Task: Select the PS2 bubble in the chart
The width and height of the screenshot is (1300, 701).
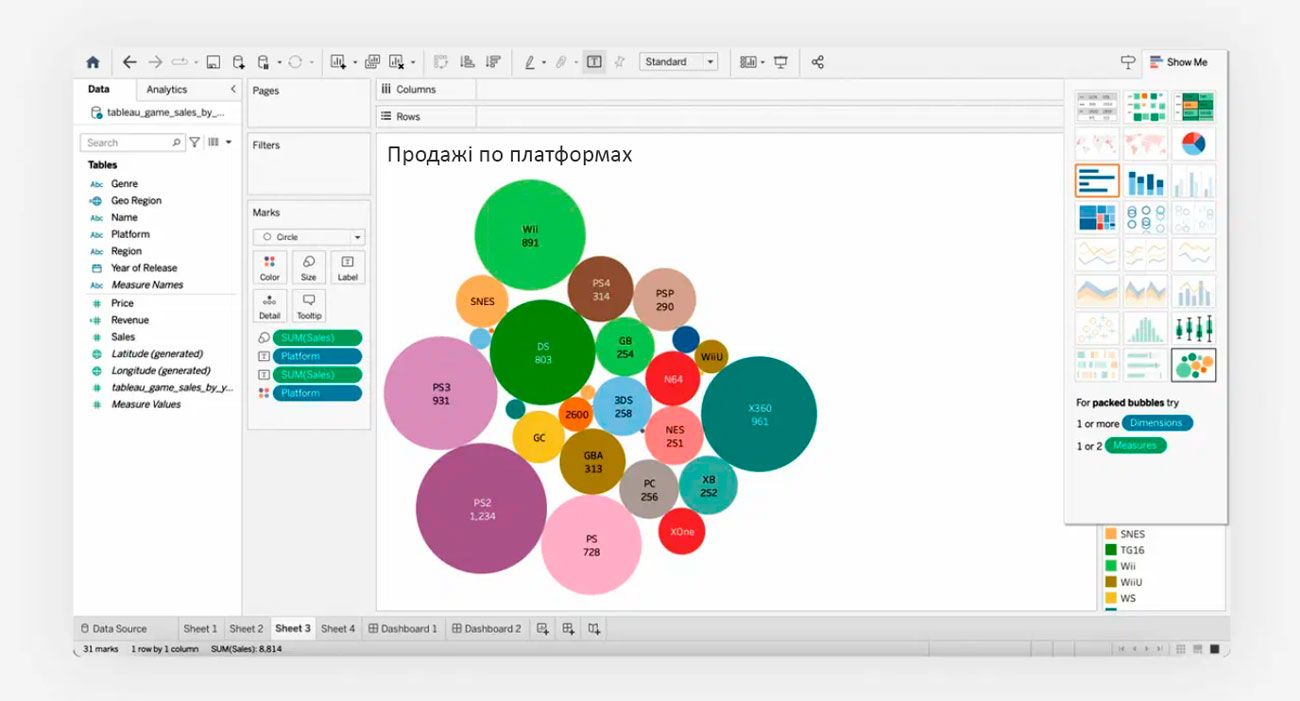Action: pos(481,508)
